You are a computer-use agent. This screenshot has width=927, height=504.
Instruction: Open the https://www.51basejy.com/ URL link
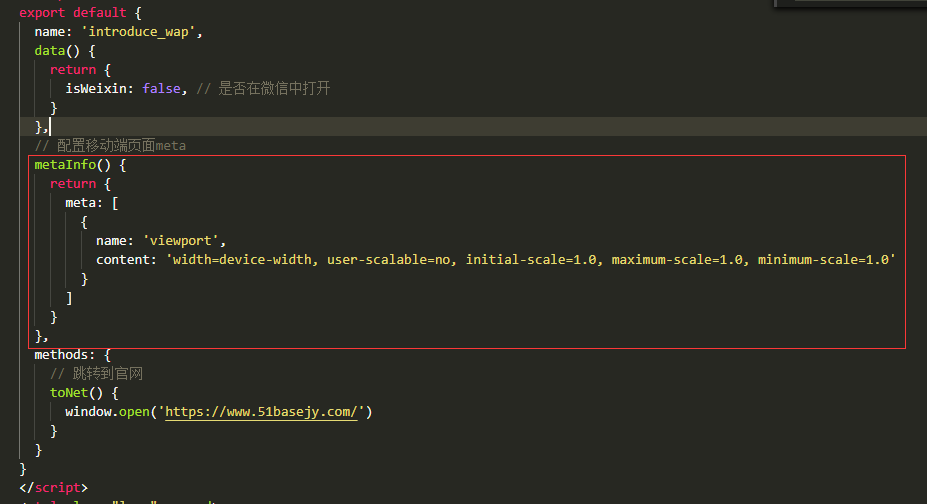click(x=261, y=412)
